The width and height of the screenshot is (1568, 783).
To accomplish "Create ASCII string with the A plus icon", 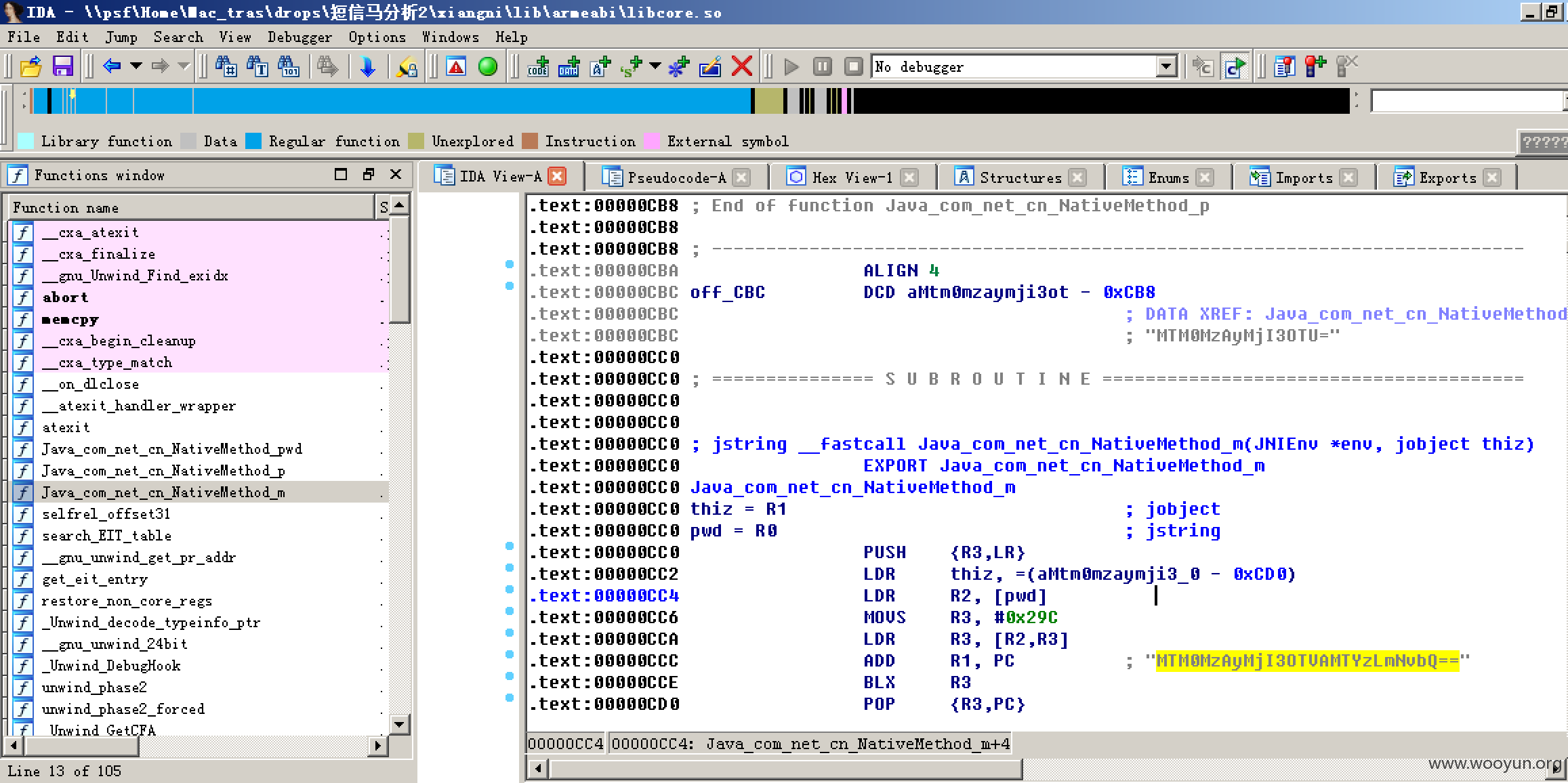I will point(600,66).
